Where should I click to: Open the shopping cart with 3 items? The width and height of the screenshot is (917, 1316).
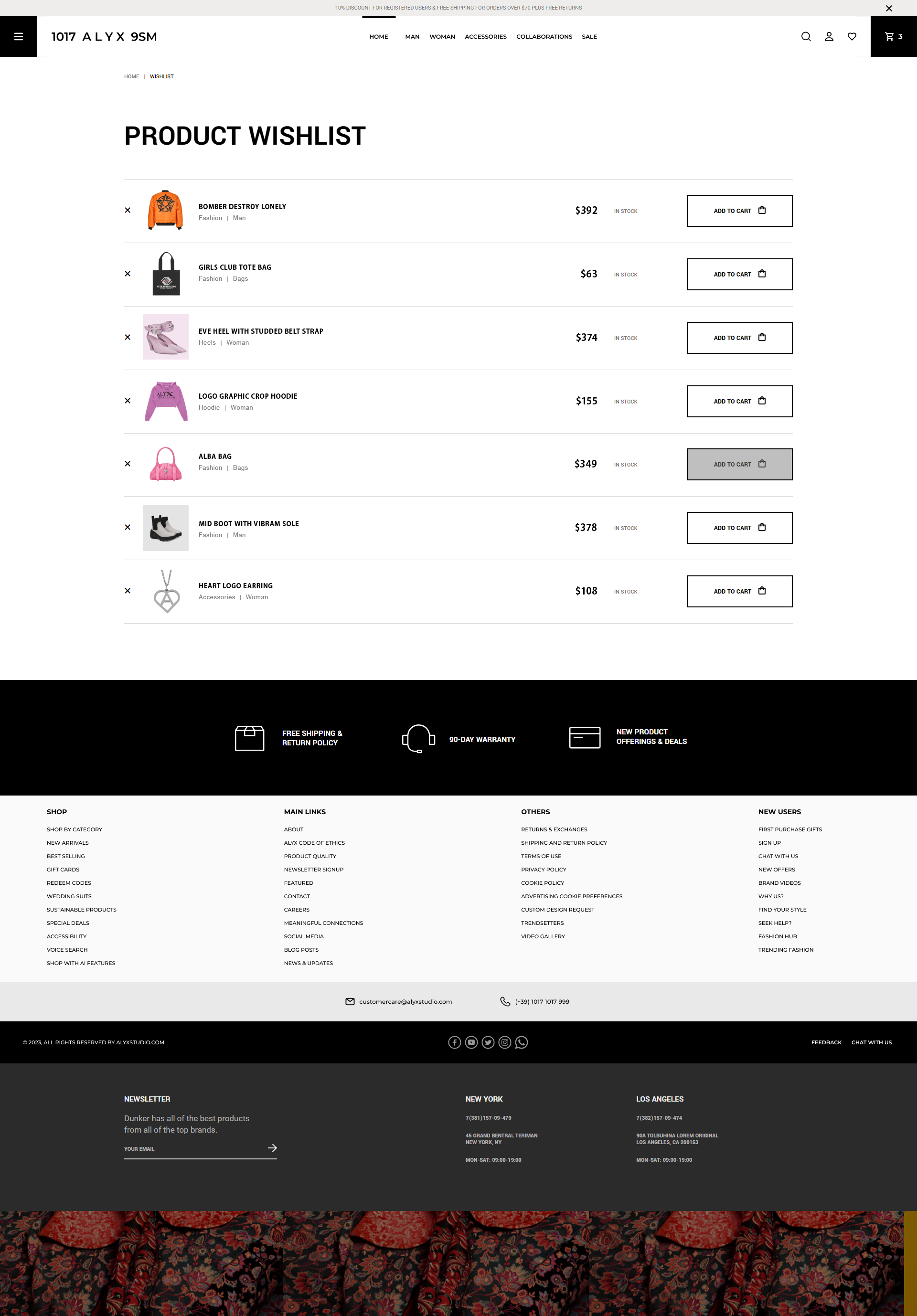[x=894, y=37]
